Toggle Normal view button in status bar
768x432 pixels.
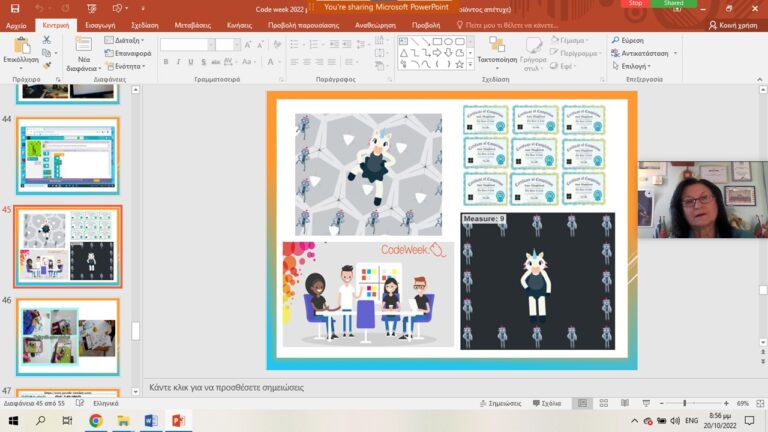[582, 403]
